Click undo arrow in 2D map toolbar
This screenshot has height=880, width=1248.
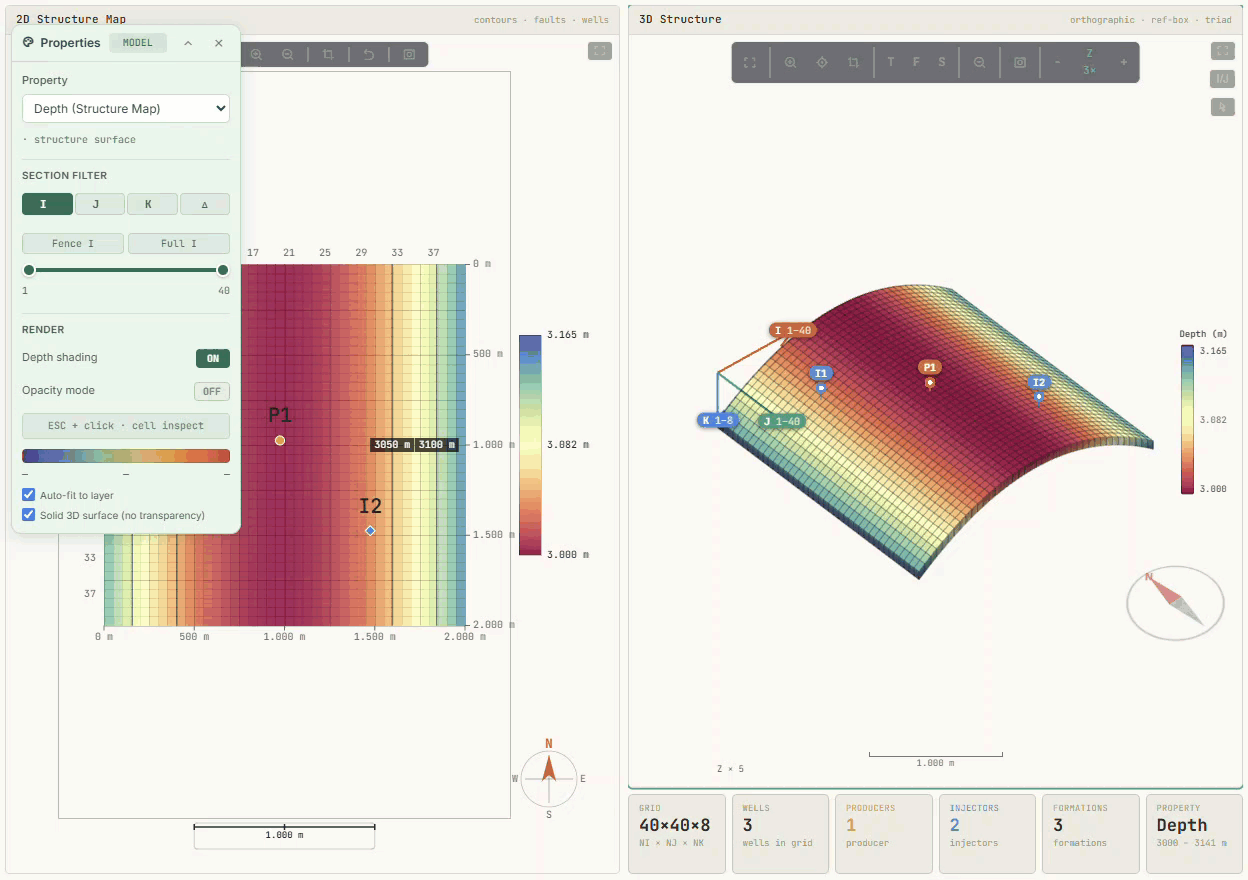pyautogui.click(x=368, y=55)
